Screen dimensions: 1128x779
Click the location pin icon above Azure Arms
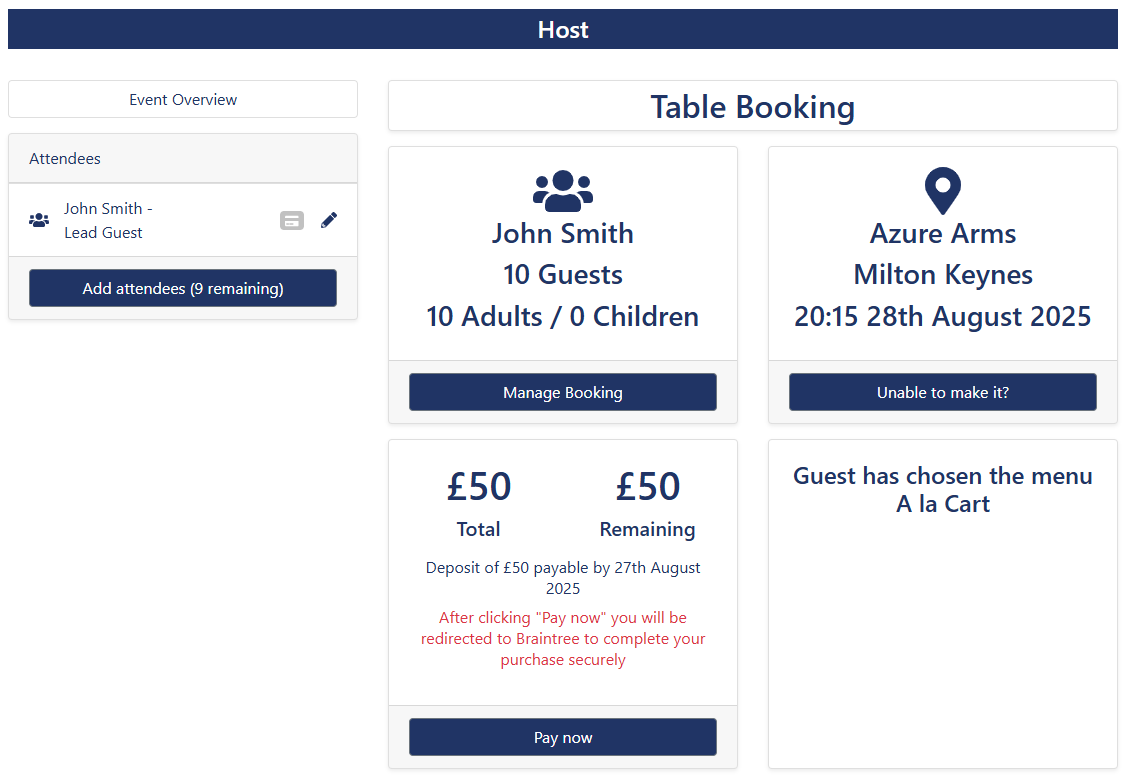coord(943,190)
